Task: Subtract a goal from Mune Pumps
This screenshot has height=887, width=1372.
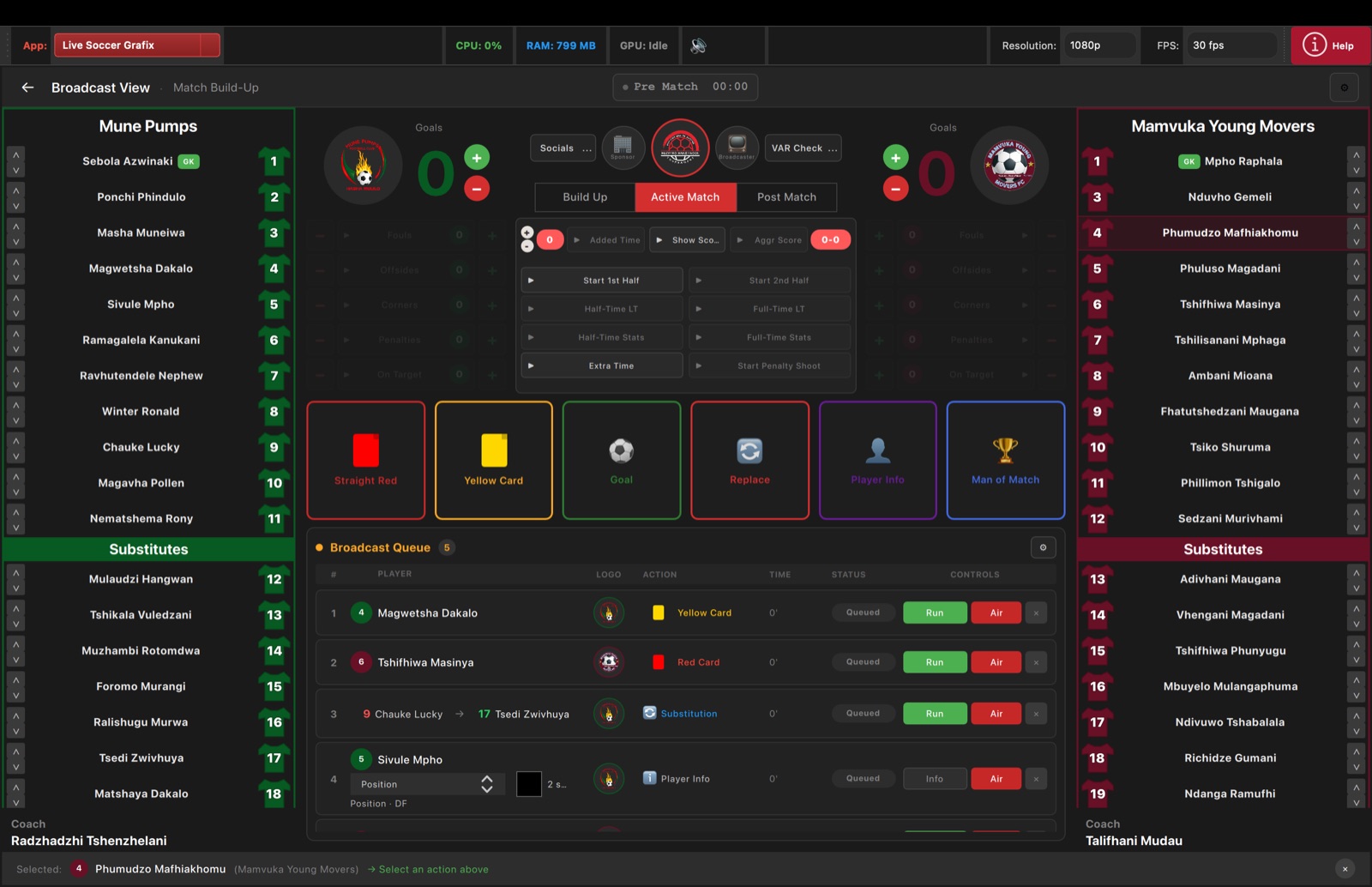Action: [477, 188]
